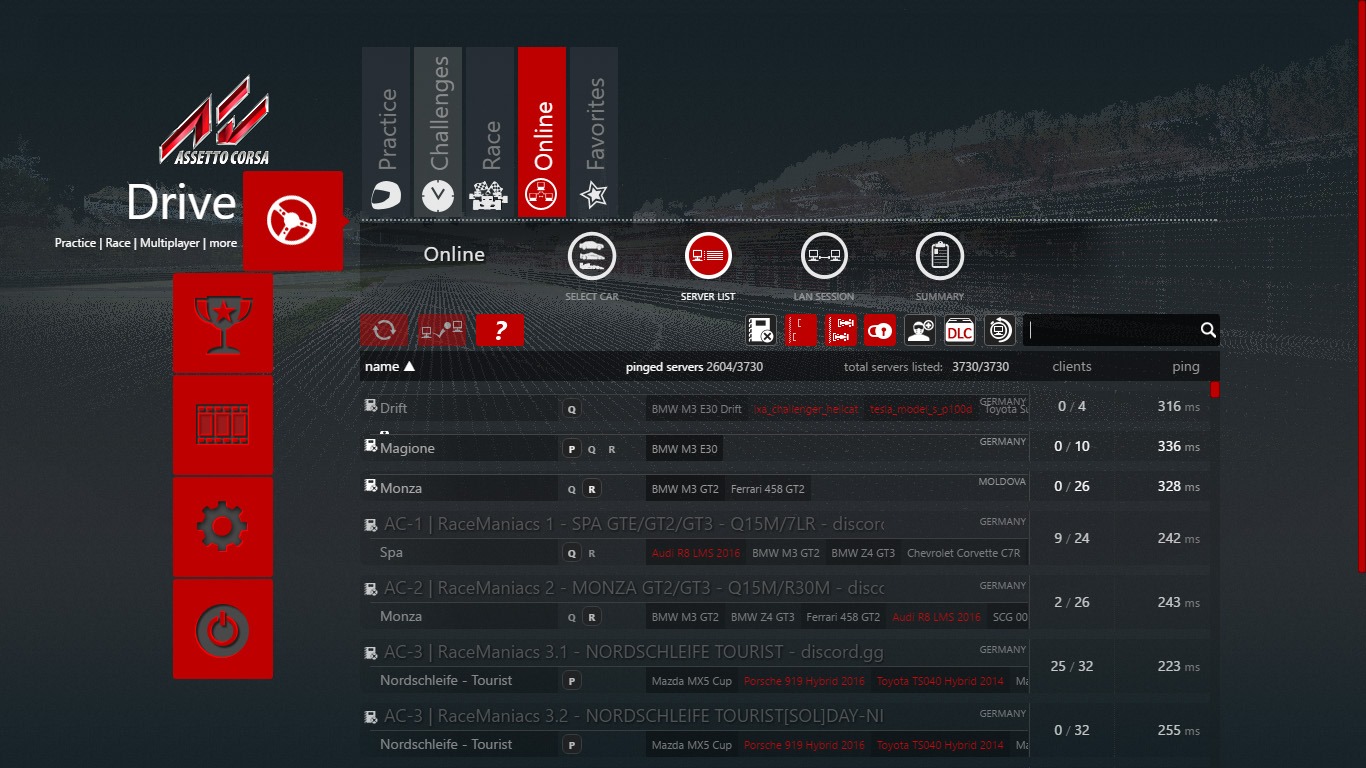Image resolution: width=1366 pixels, height=768 pixels.
Task: Toggle the filter with the circular-arrow monitor icon
Action: point(1000,330)
